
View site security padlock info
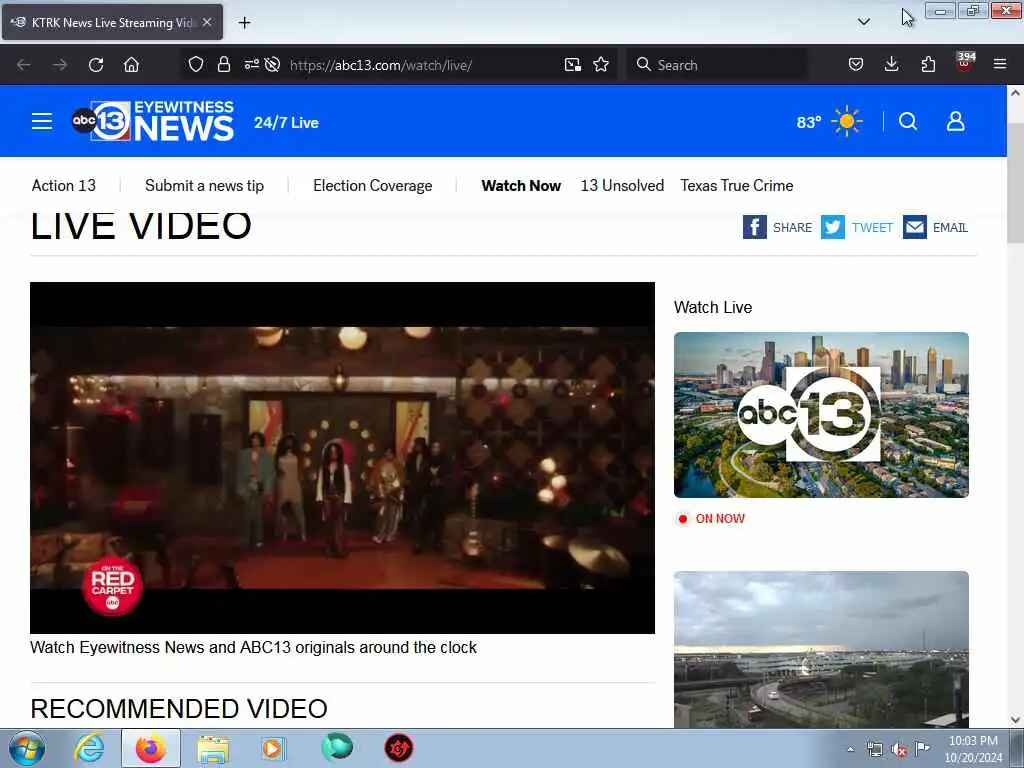[x=224, y=65]
